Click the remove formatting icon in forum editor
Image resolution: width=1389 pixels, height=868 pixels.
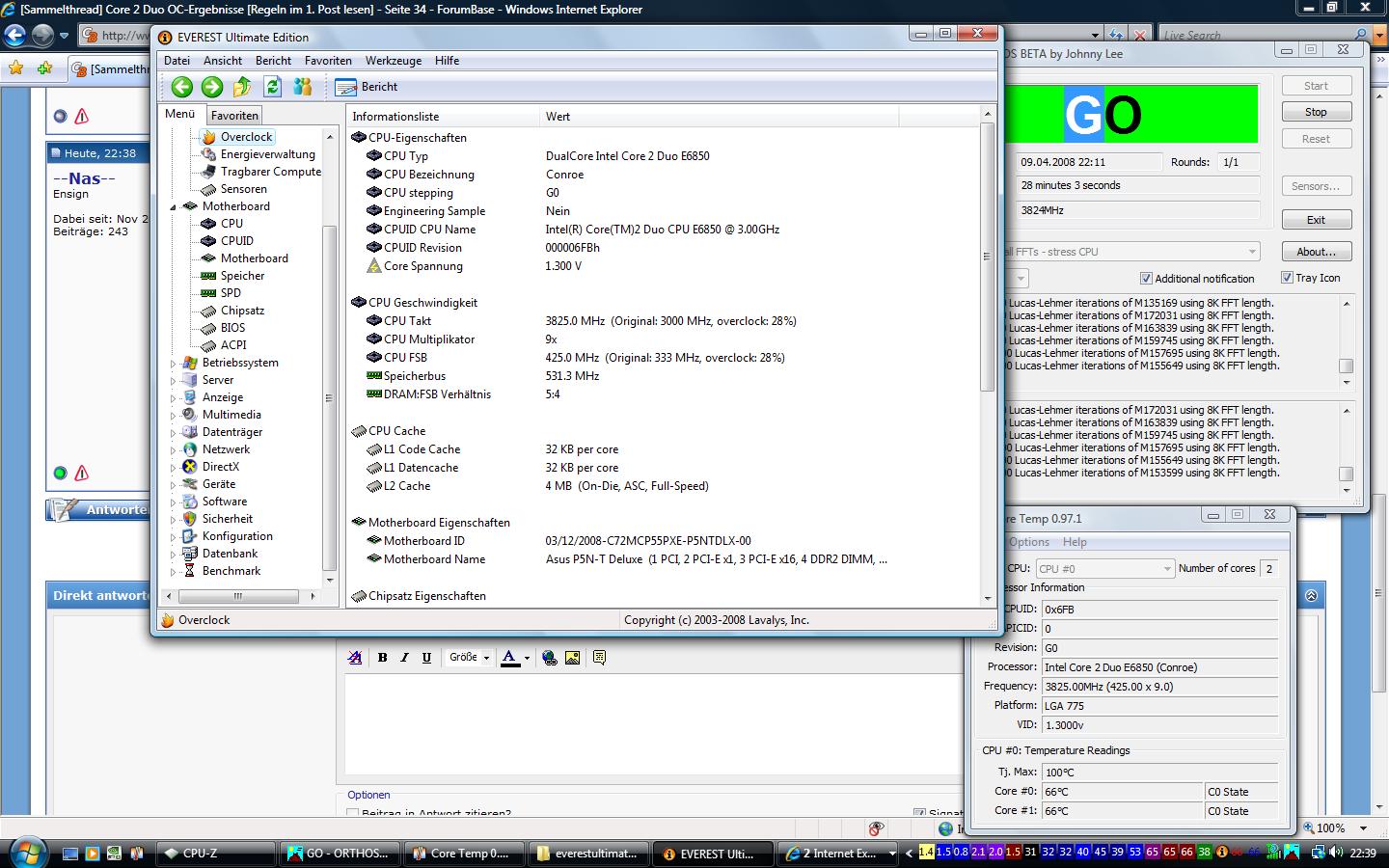(355, 658)
